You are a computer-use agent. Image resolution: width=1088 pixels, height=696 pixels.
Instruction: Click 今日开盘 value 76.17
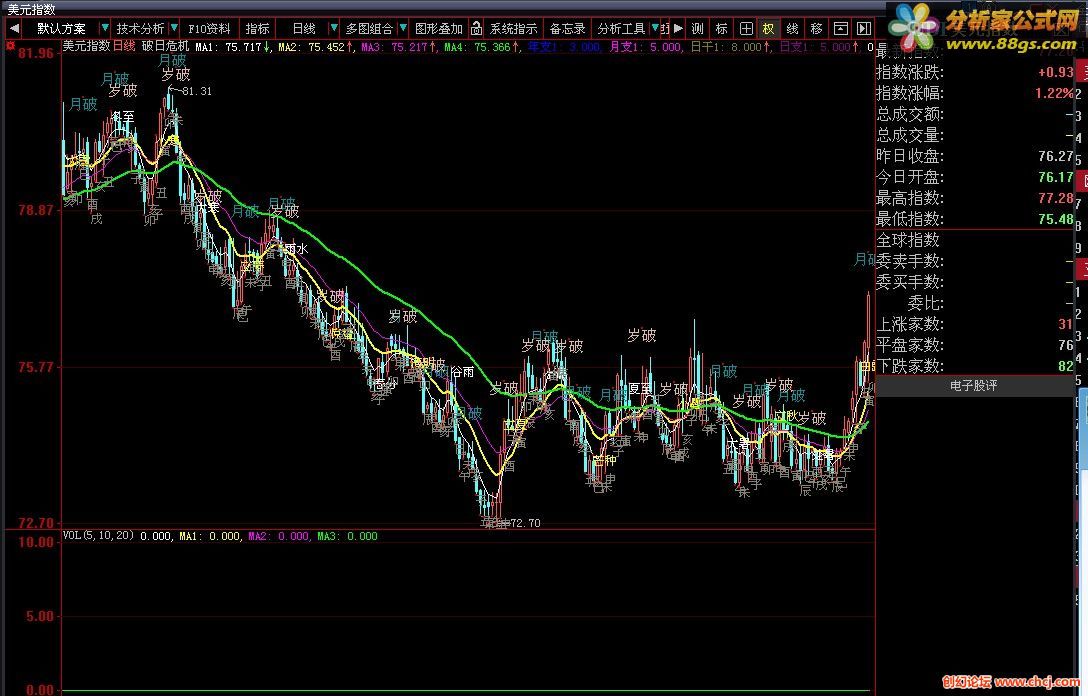tap(1055, 177)
